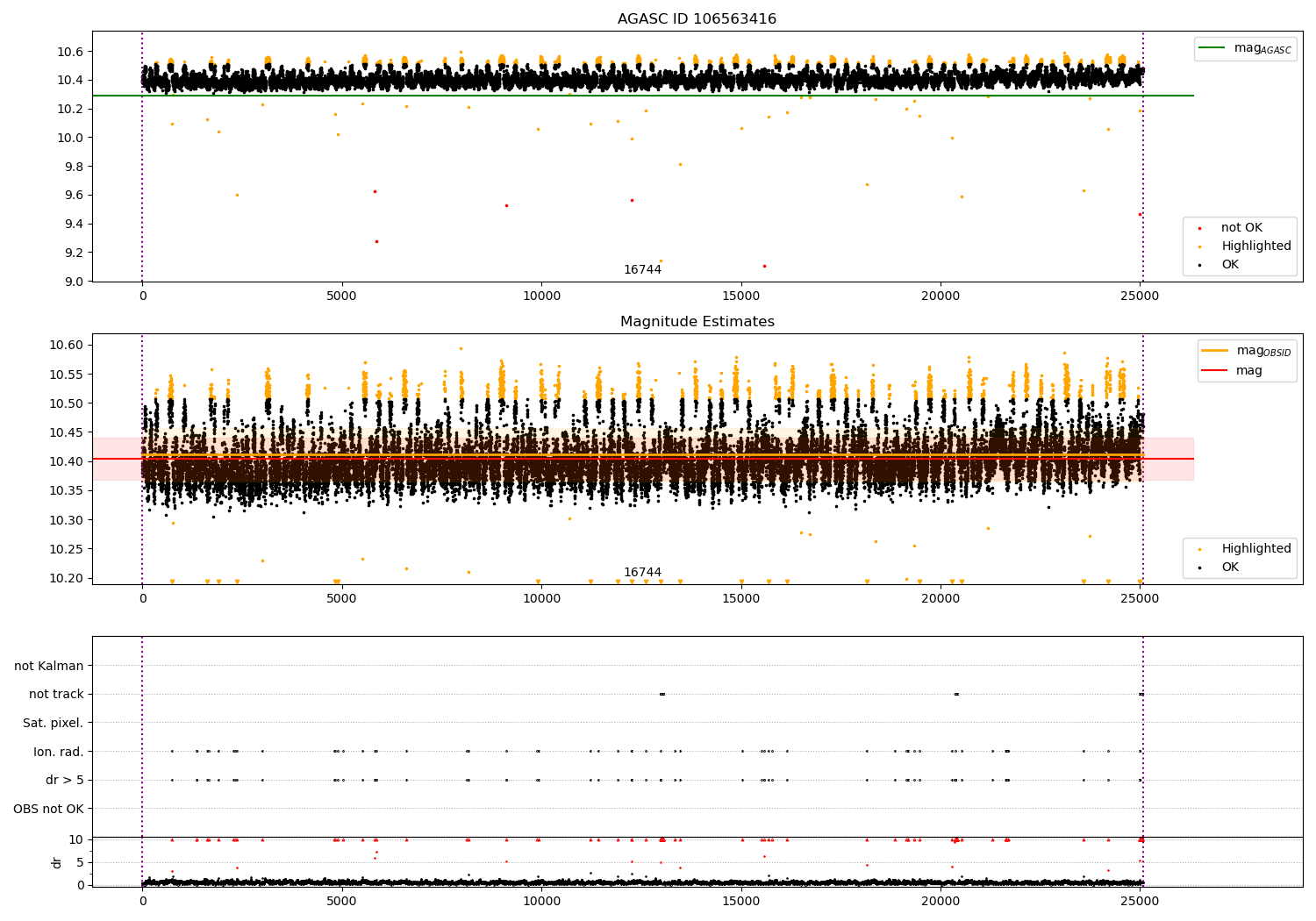Select the 'Ion. rad.' row label
Screen dimensions: 1316x921
coord(58,752)
